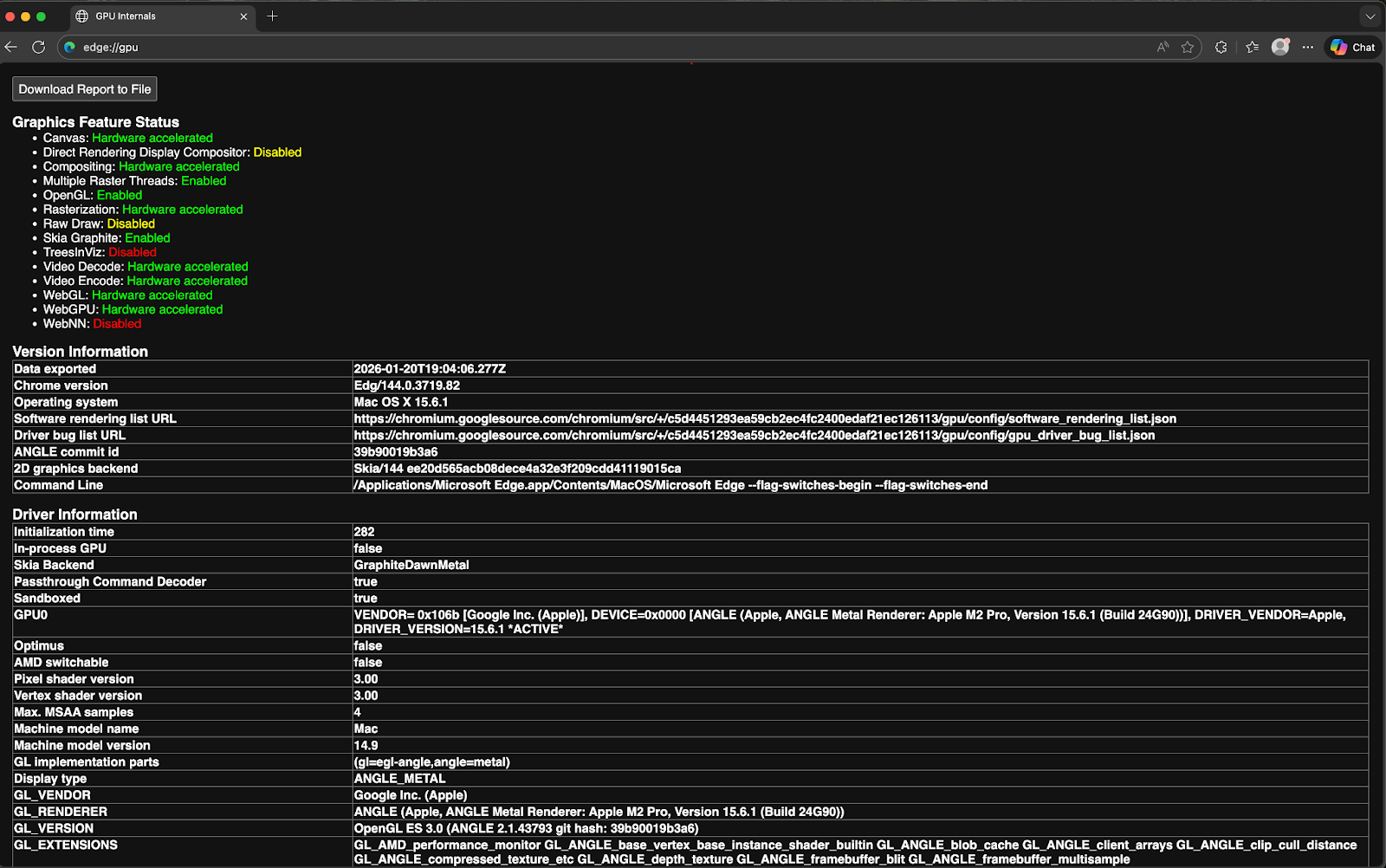
Task: Reload the GPU Internals page
Action: (x=38, y=48)
